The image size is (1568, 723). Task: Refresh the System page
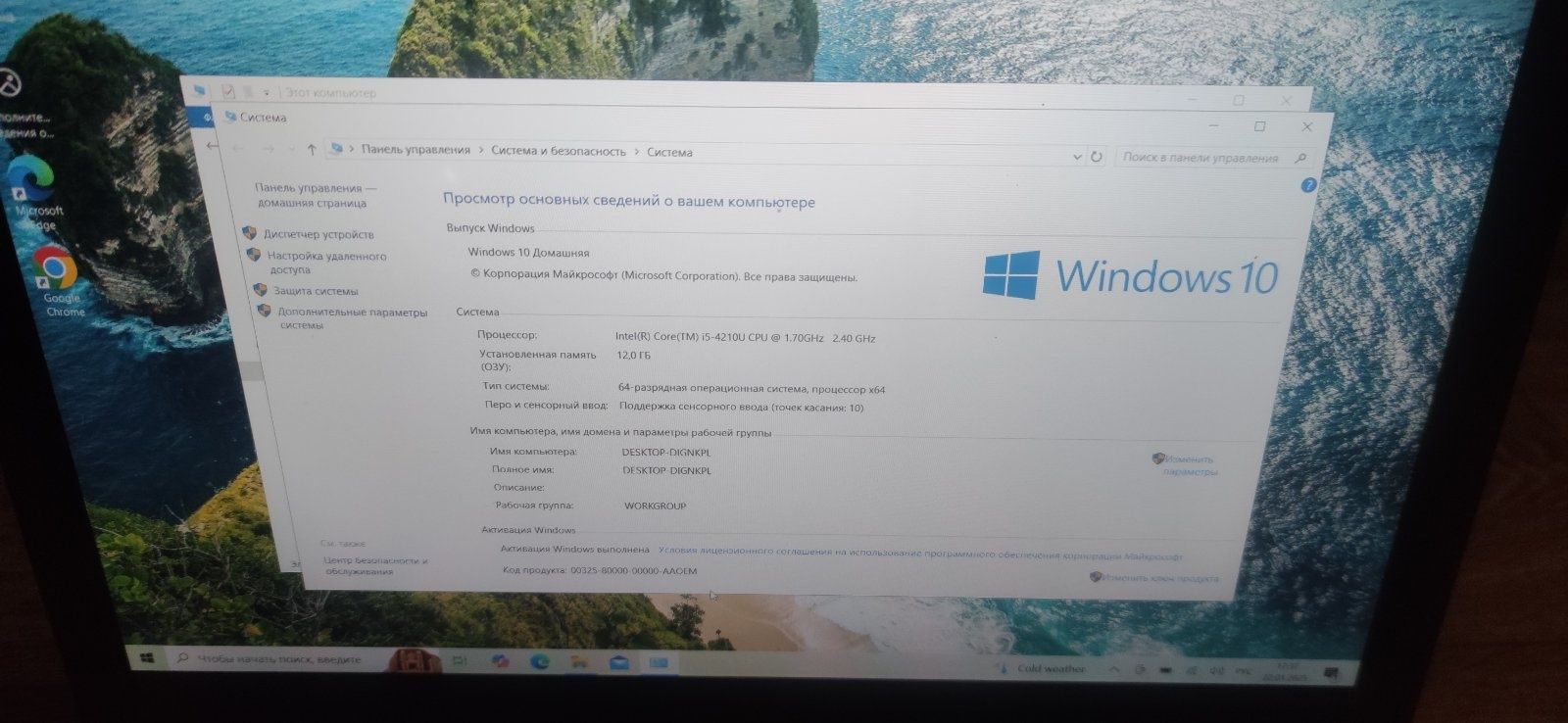click(1097, 157)
